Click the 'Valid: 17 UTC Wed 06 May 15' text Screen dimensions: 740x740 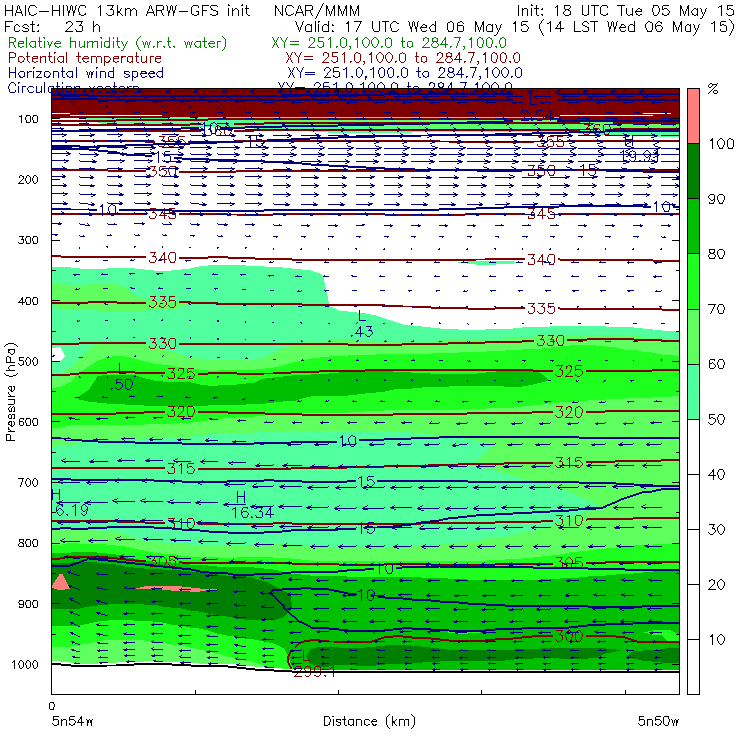point(412,27)
